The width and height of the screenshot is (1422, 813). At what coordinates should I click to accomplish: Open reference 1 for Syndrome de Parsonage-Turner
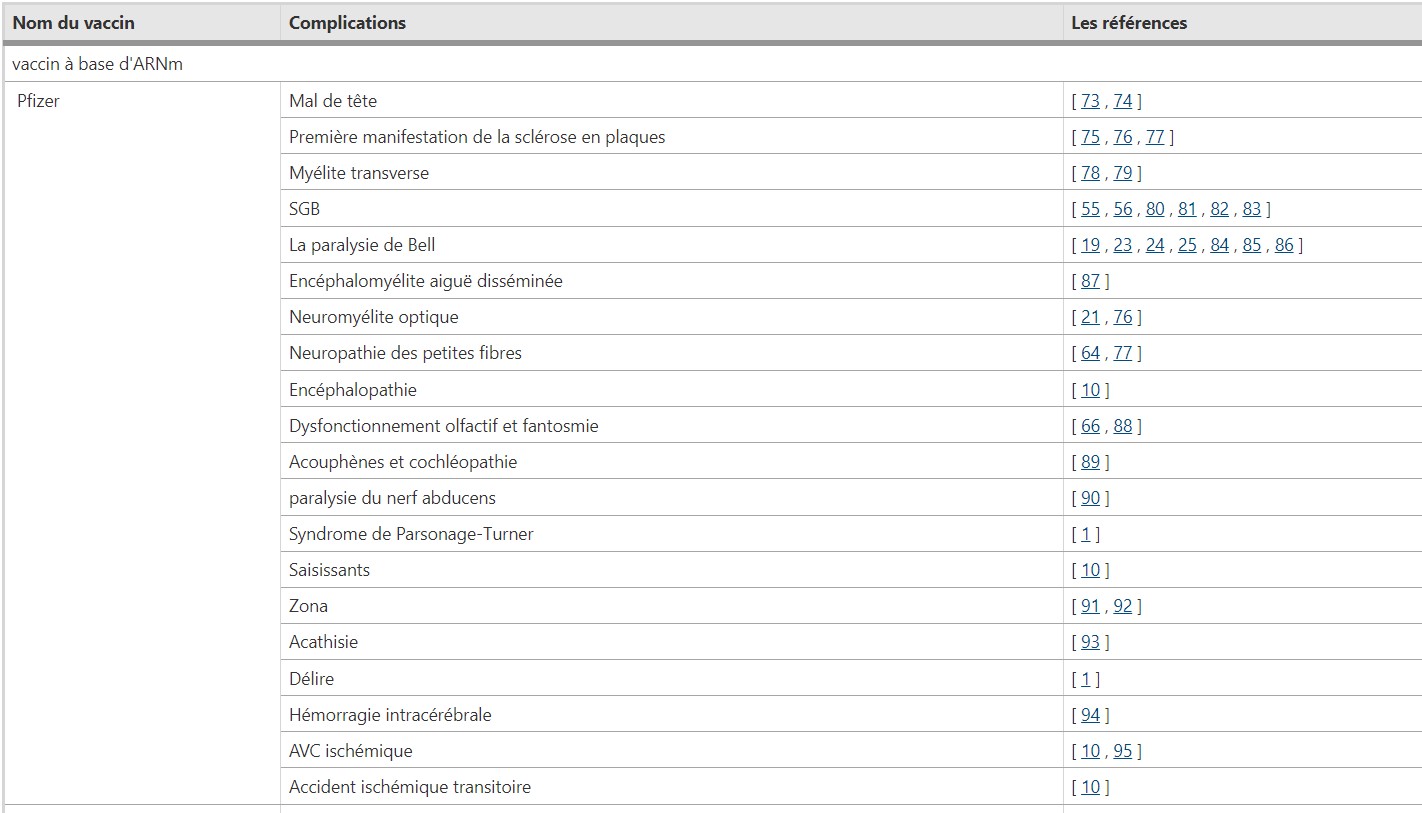click(1086, 534)
